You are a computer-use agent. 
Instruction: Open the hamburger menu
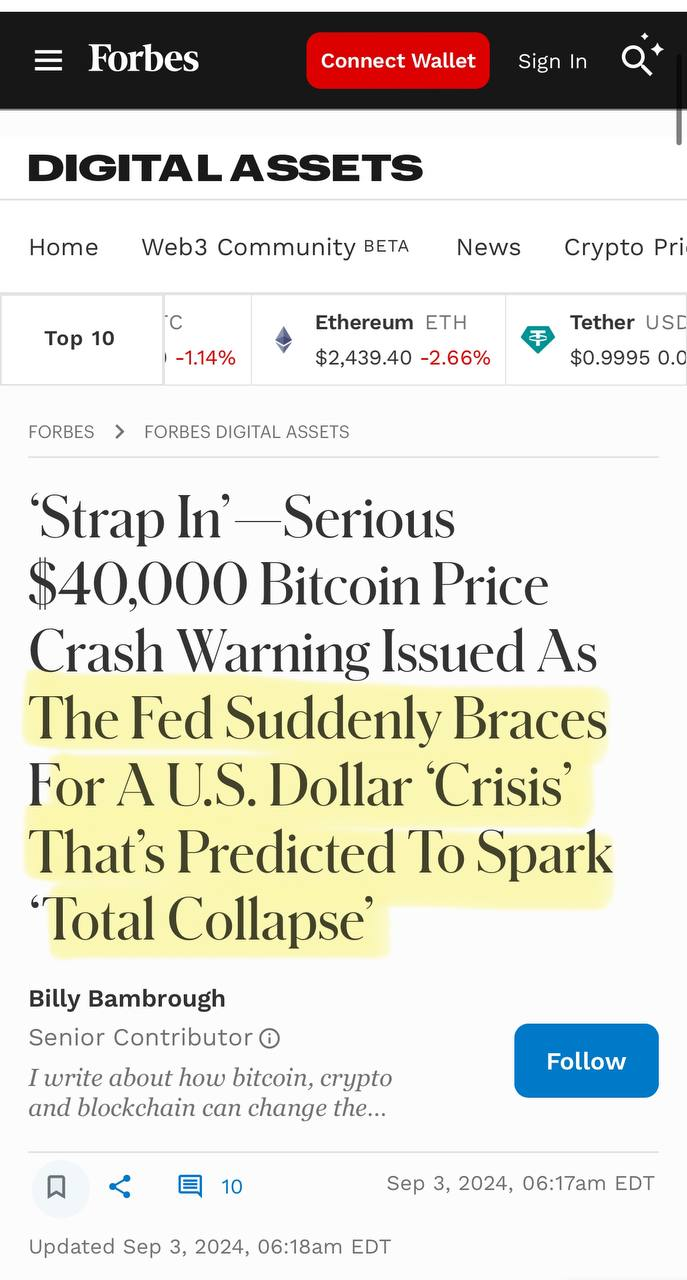[x=48, y=61]
